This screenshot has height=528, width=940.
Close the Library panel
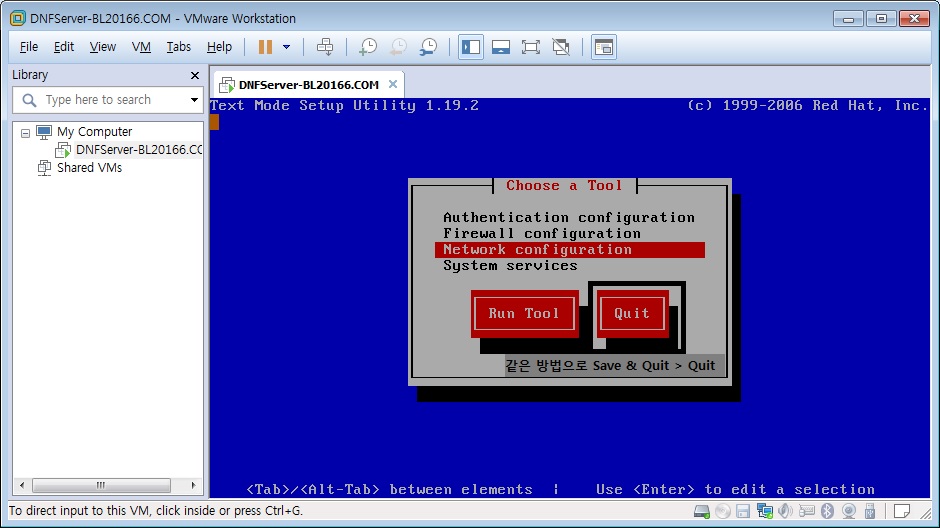click(x=194, y=76)
